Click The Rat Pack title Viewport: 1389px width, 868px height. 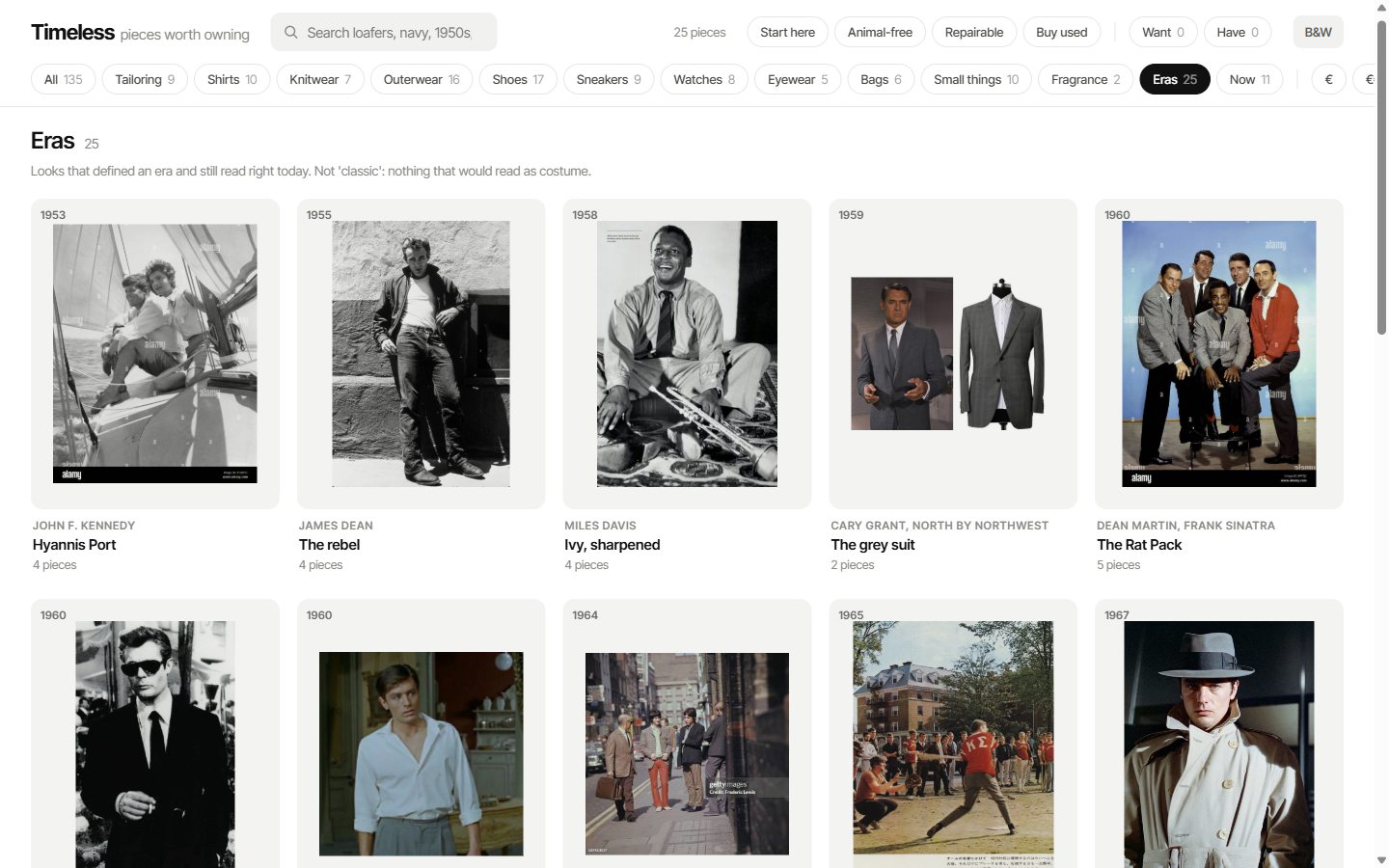(x=1139, y=545)
